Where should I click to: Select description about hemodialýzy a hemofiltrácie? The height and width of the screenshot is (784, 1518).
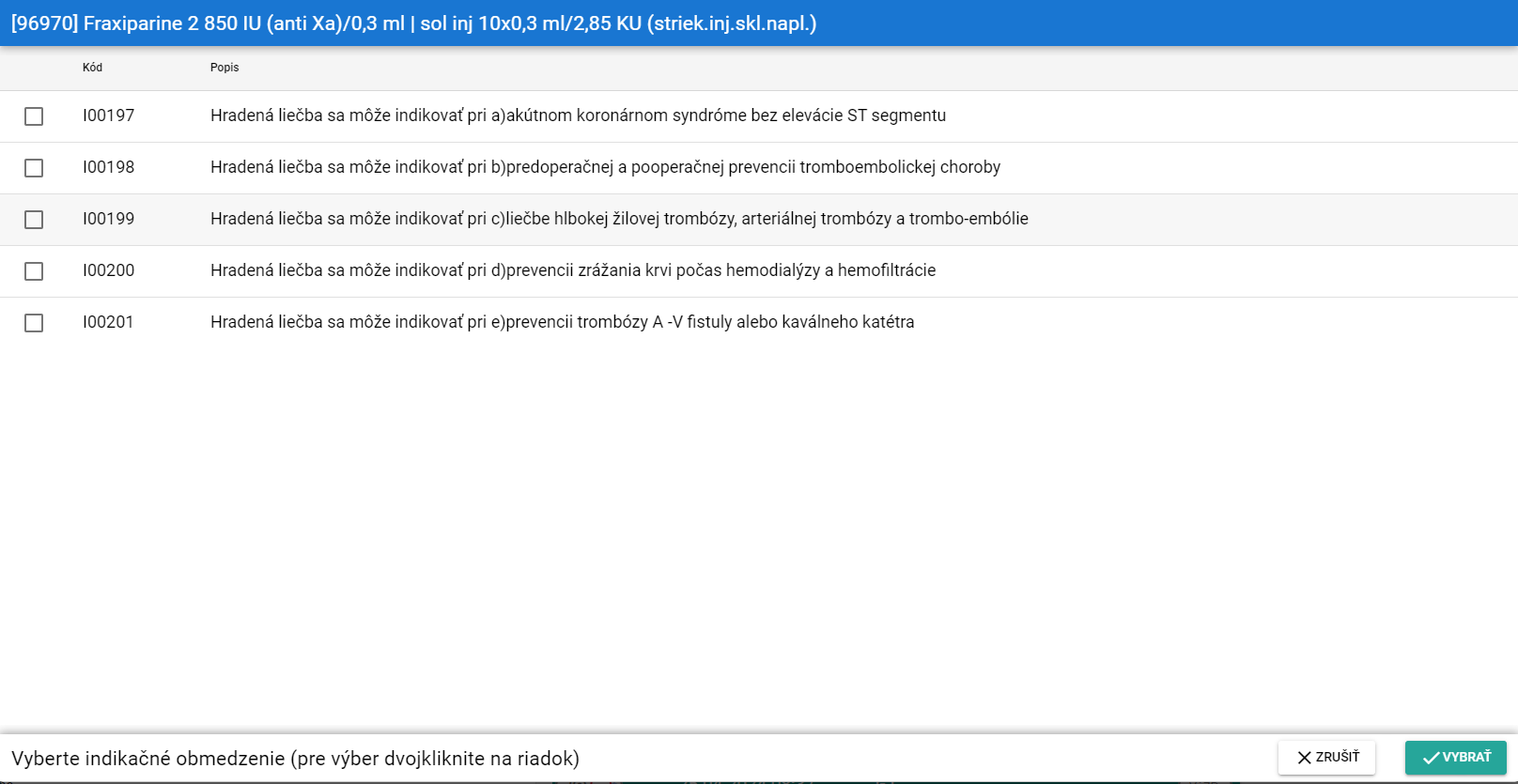point(573,270)
